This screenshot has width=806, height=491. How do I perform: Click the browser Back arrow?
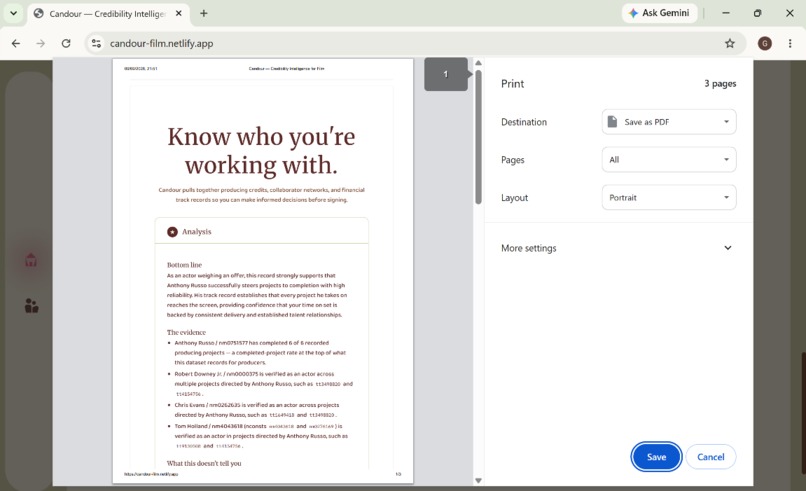point(16,44)
